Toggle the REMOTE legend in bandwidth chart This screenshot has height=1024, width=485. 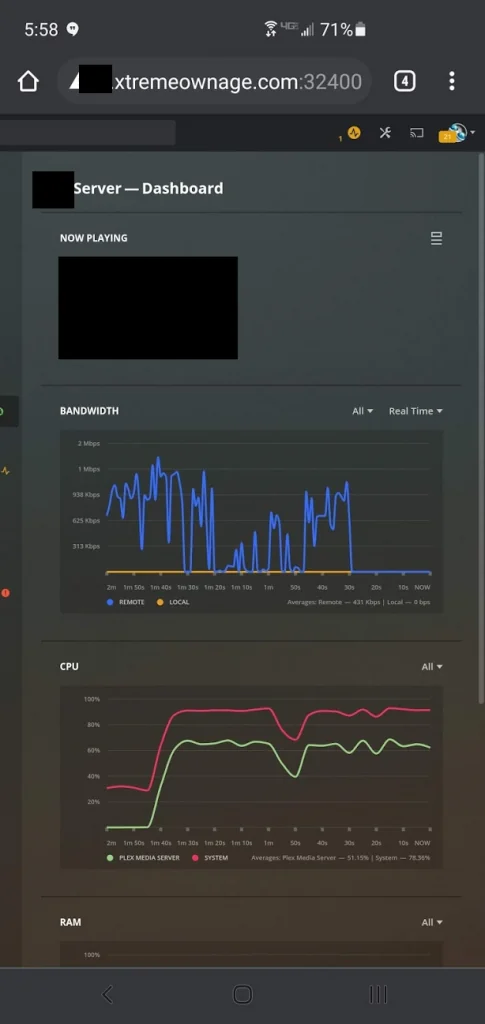pos(125,601)
